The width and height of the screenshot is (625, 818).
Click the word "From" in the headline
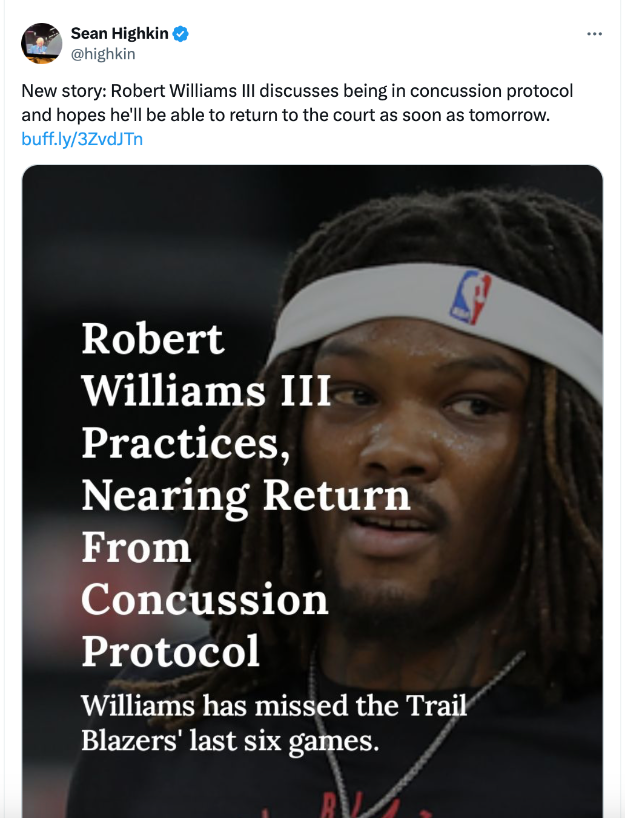click(136, 547)
